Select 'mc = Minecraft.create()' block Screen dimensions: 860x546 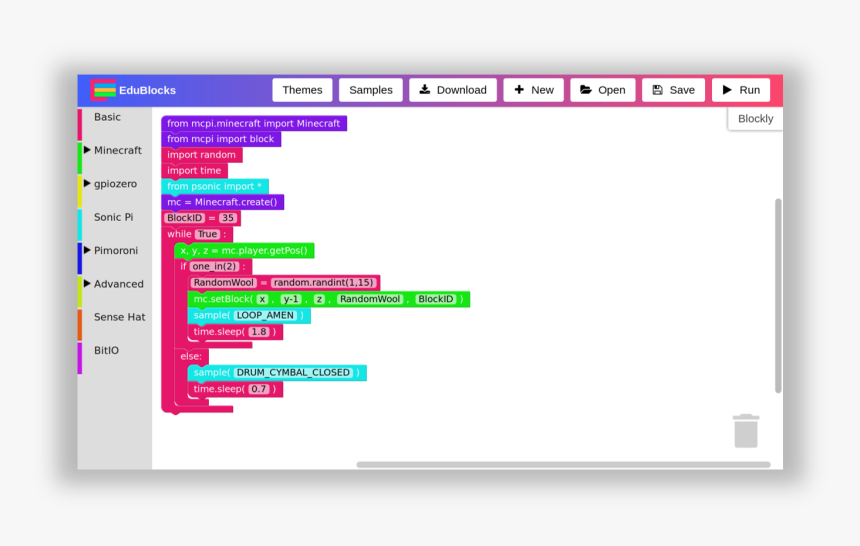click(x=223, y=202)
